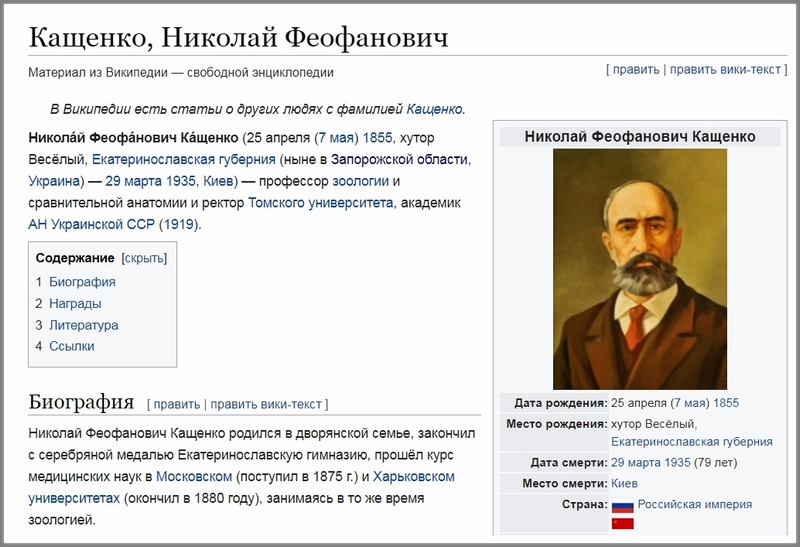Open infobox «1855» birth year link
Image resolution: width=800 pixels, height=547 pixels.
tap(726, 403)
